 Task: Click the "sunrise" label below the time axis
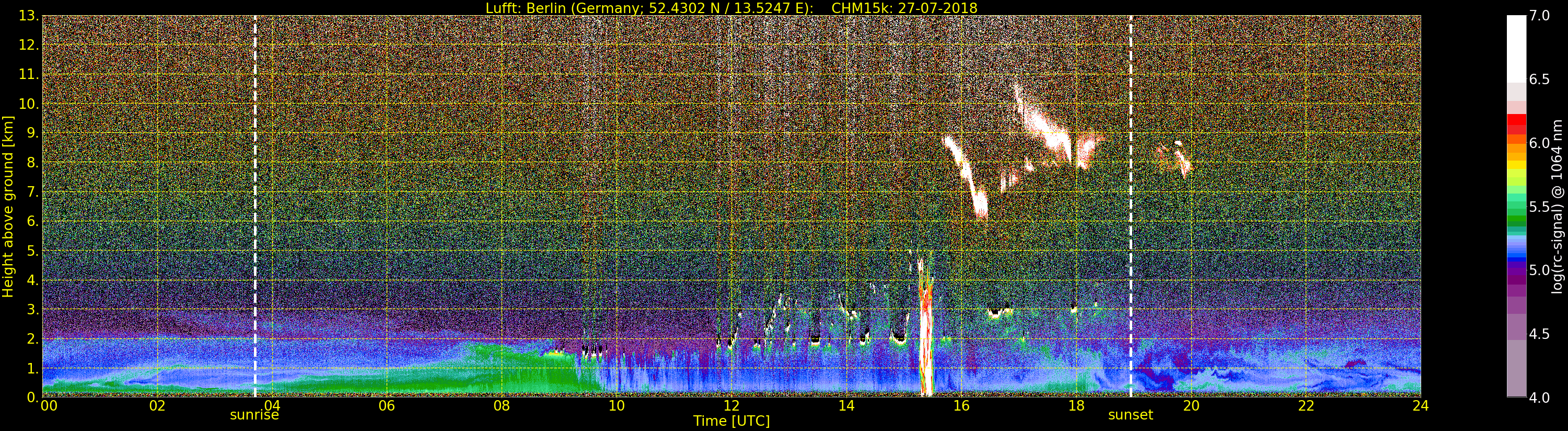(254, 415)
